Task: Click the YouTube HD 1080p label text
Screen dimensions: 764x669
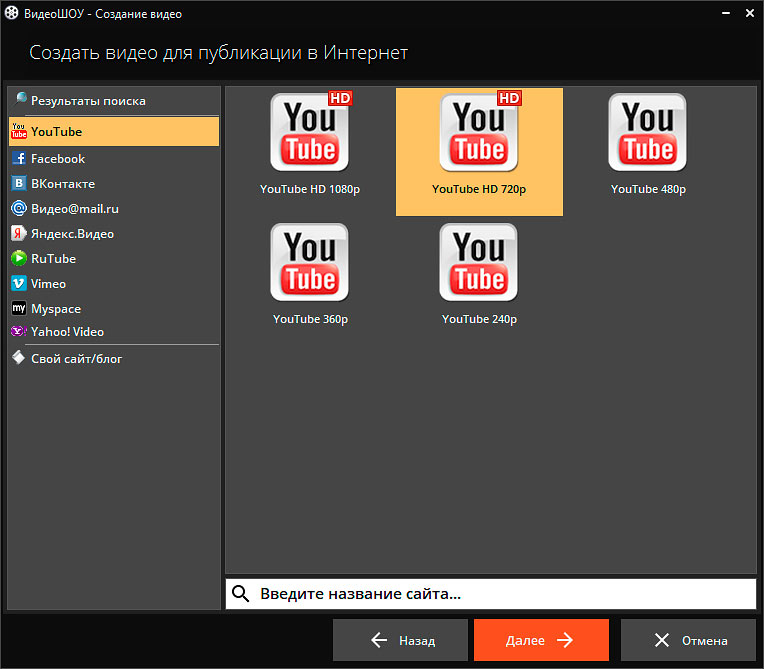Action: (x=310, y=189)
